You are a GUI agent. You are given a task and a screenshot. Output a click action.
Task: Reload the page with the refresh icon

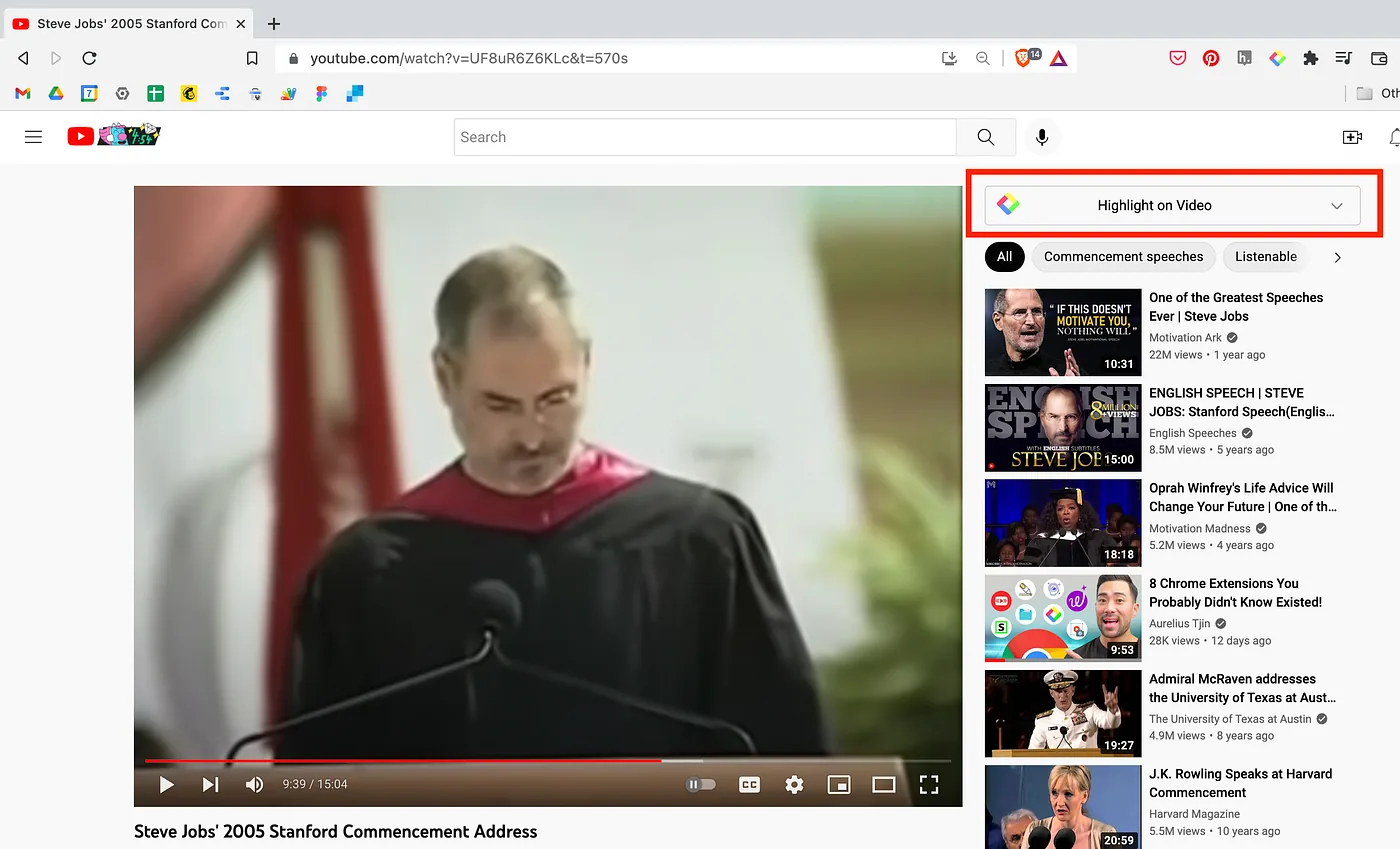pyautogui.click(x=89, y=58)
